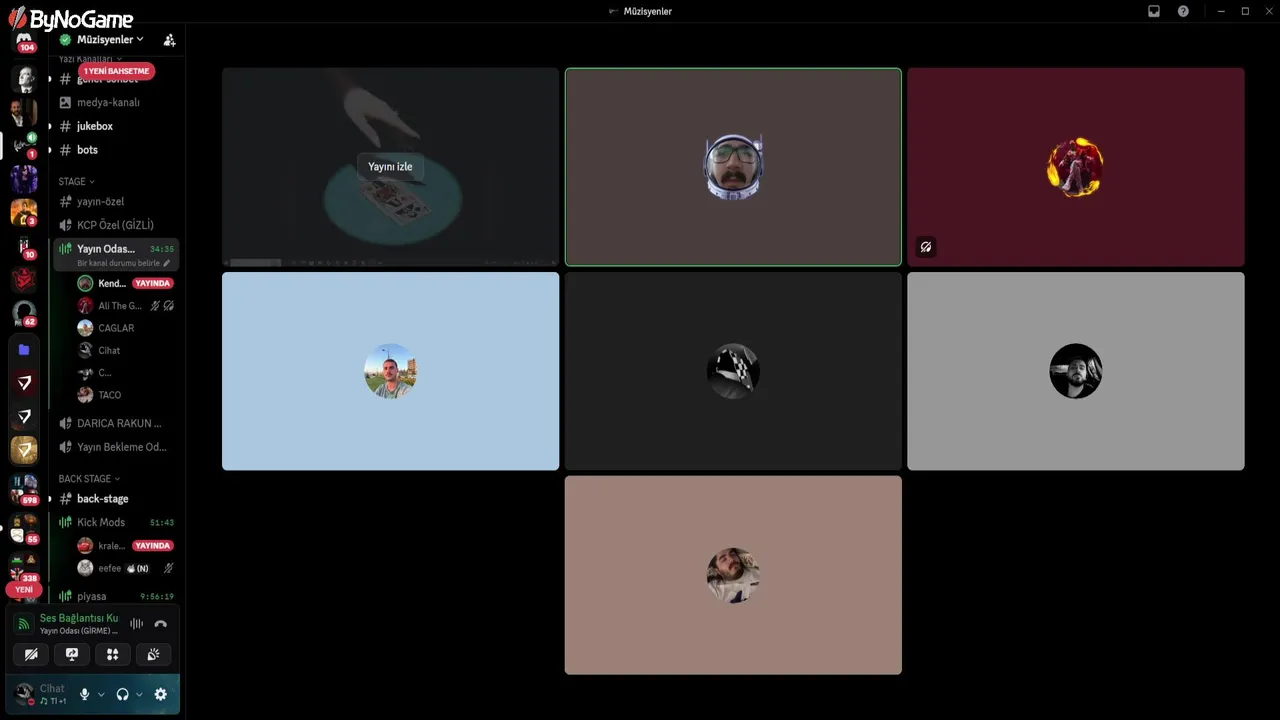Open the gold Valorant-style server icon
This screenshot has height=720, width=1280.
24,450
